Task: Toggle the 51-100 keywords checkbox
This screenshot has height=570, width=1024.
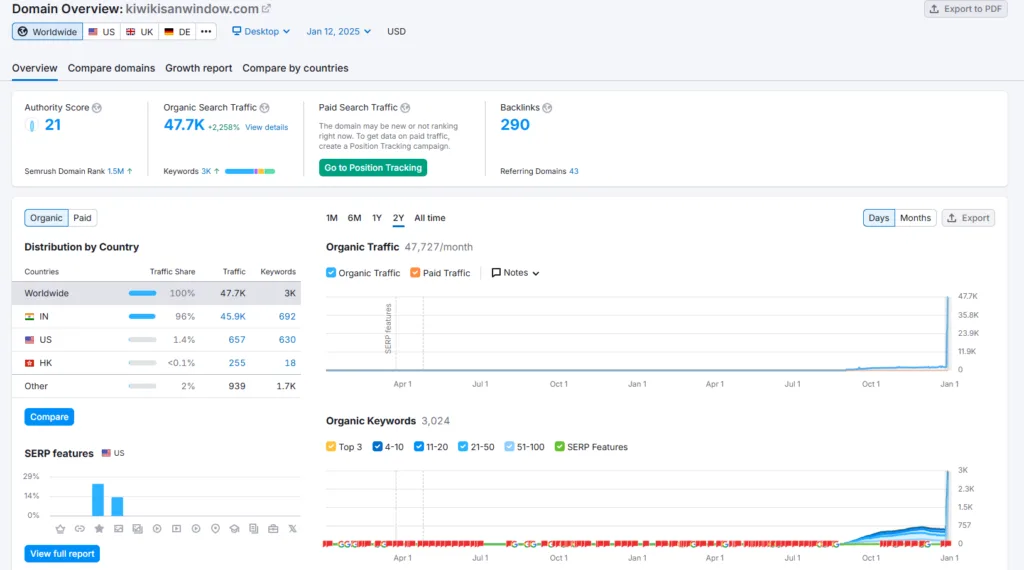Action: pos(509,447)
